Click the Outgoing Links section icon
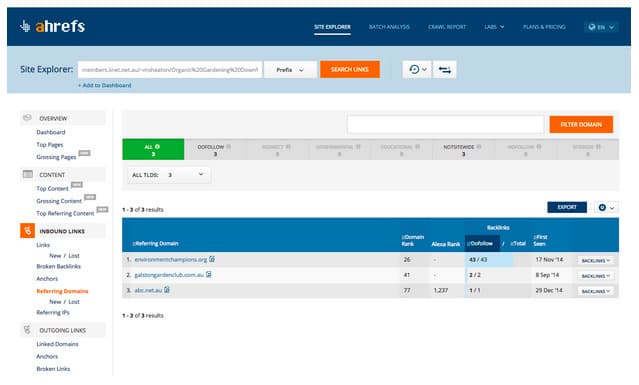 tap(27, 330)
